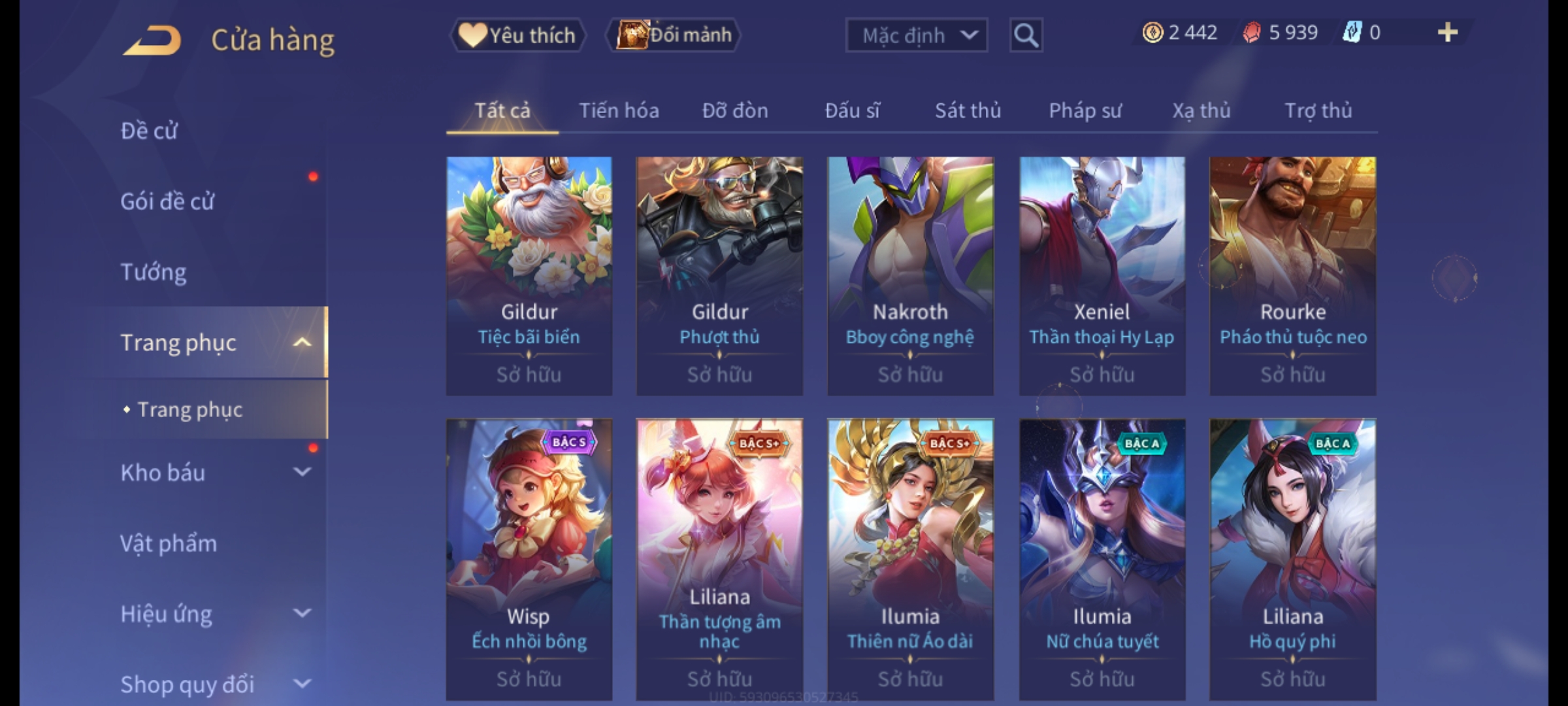Switch to the Tiến hóa tab
The height and width of the screenshot is (706, 1568).
pyautogui.click(x=619, y=110)
